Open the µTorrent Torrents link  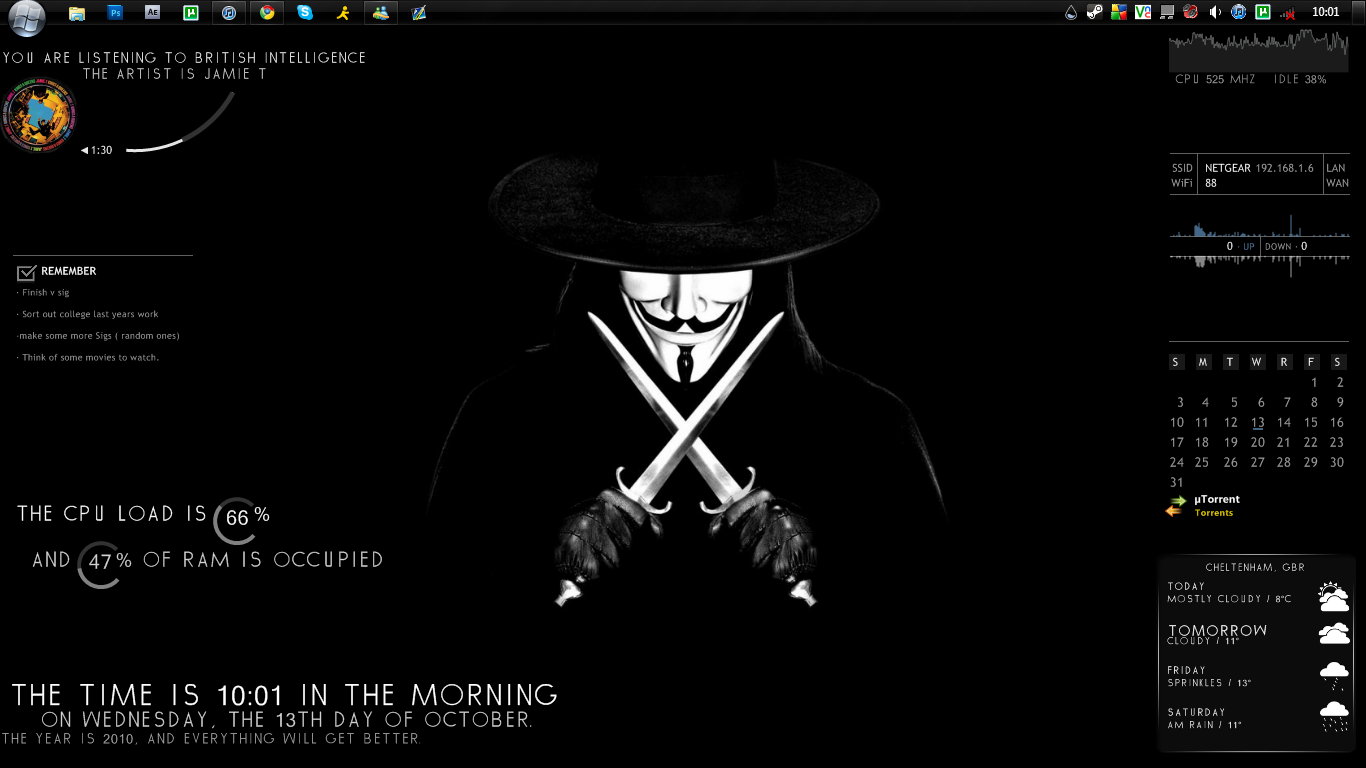pos(1213,513)
